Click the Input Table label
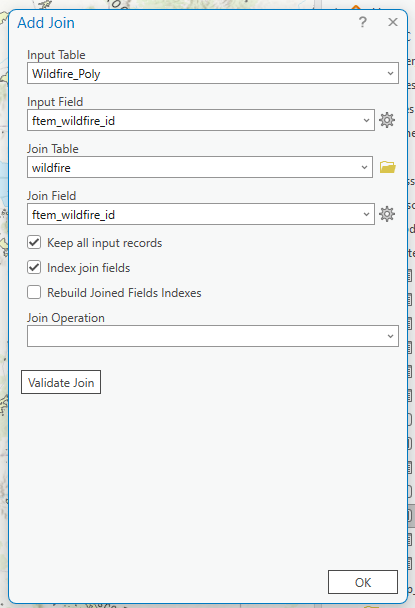This screenshot has width=415, height=608. pos(56,55)
